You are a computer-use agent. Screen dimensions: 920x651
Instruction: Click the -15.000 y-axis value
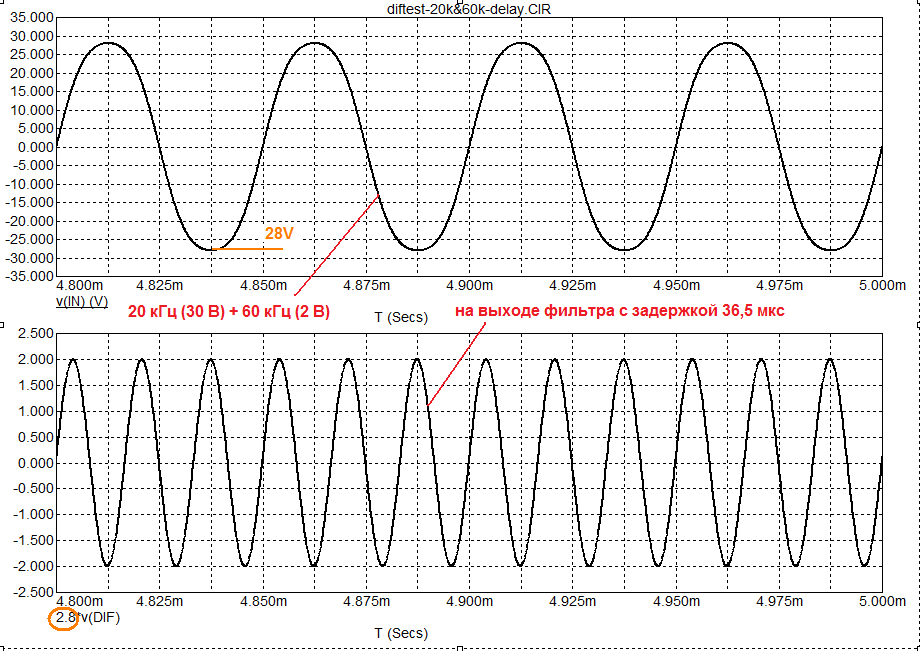[29, 202]
